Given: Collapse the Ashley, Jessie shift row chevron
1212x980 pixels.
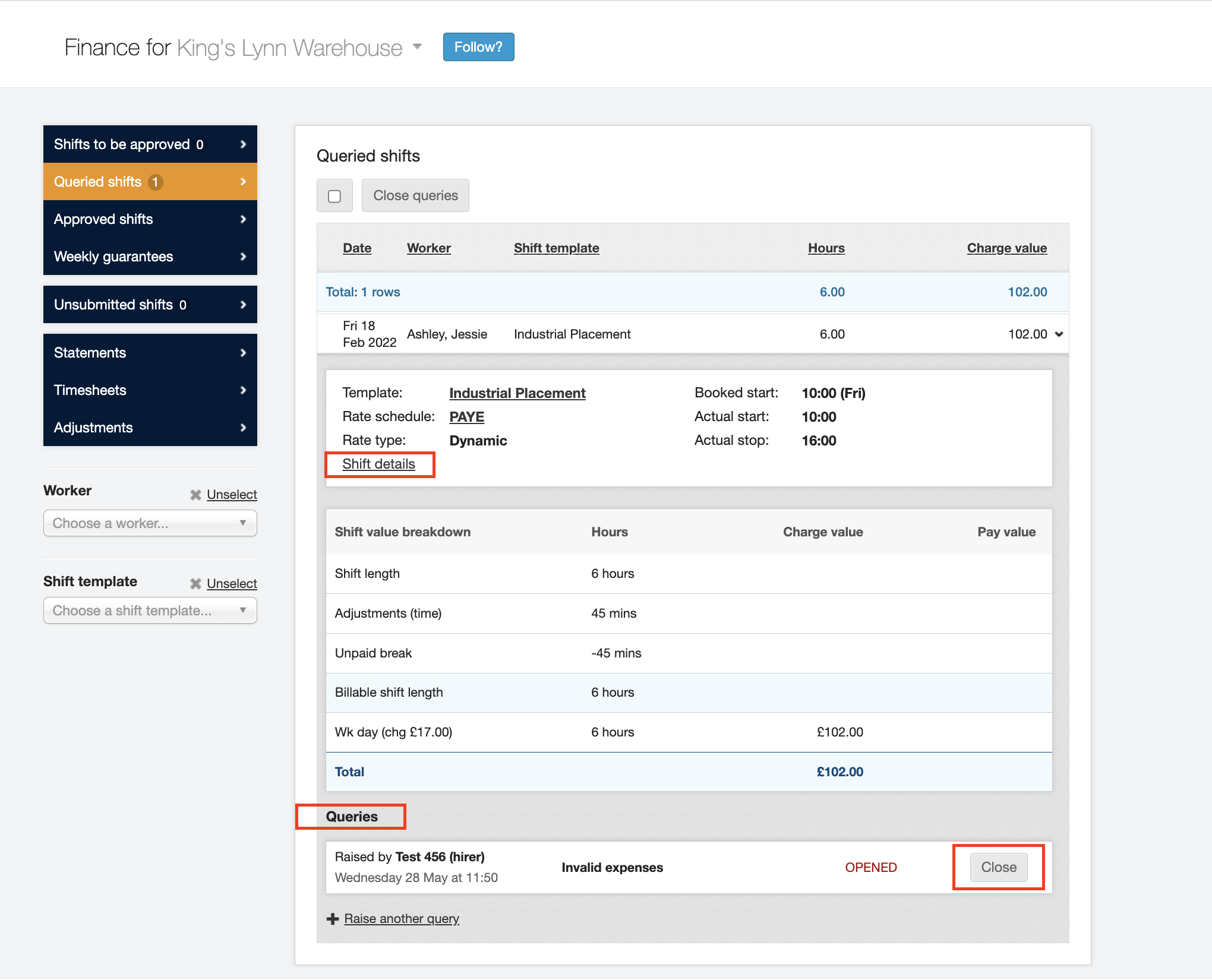Looking at the screenshot, I should [x=1059, y=334].
